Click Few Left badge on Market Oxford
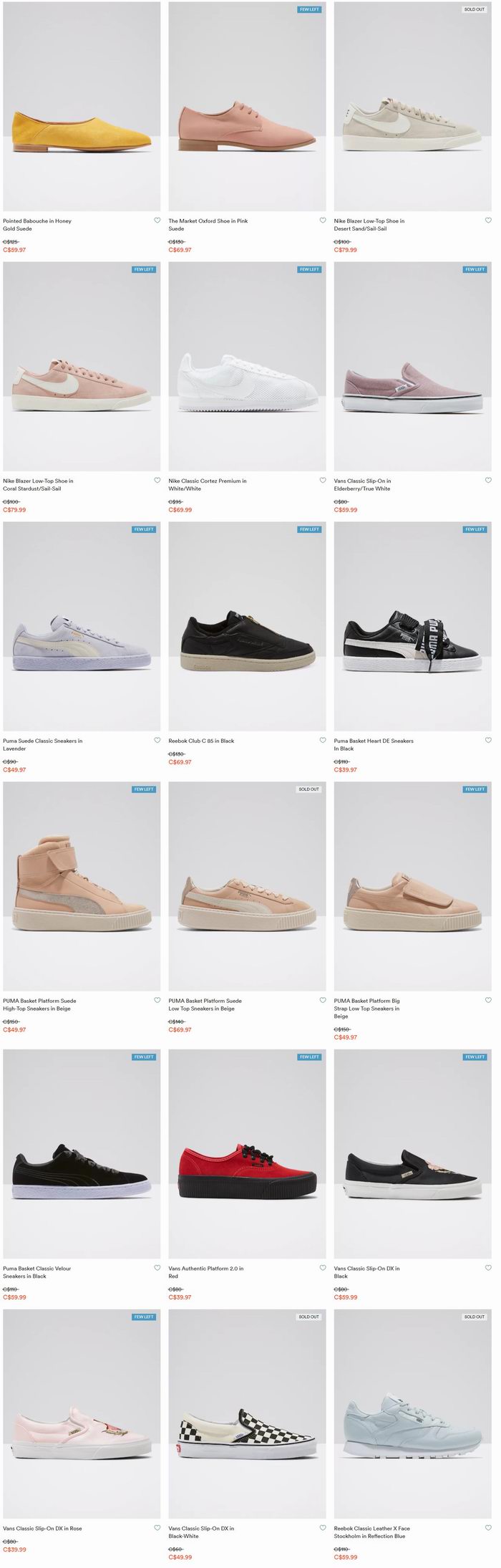 pos(309,9)
